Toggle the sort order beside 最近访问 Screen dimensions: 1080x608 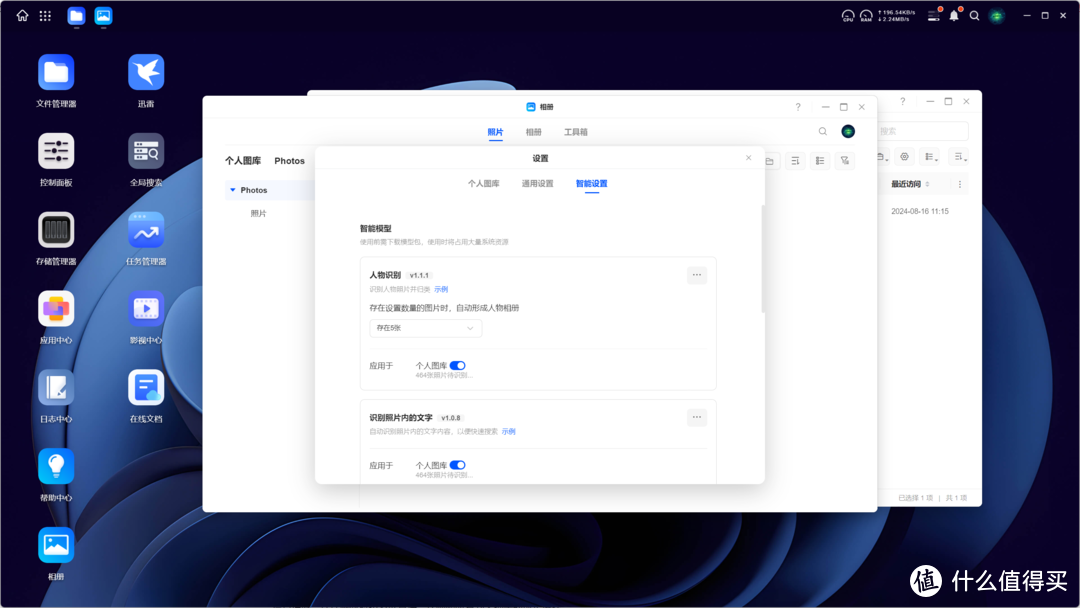click(x=928, y=183)
